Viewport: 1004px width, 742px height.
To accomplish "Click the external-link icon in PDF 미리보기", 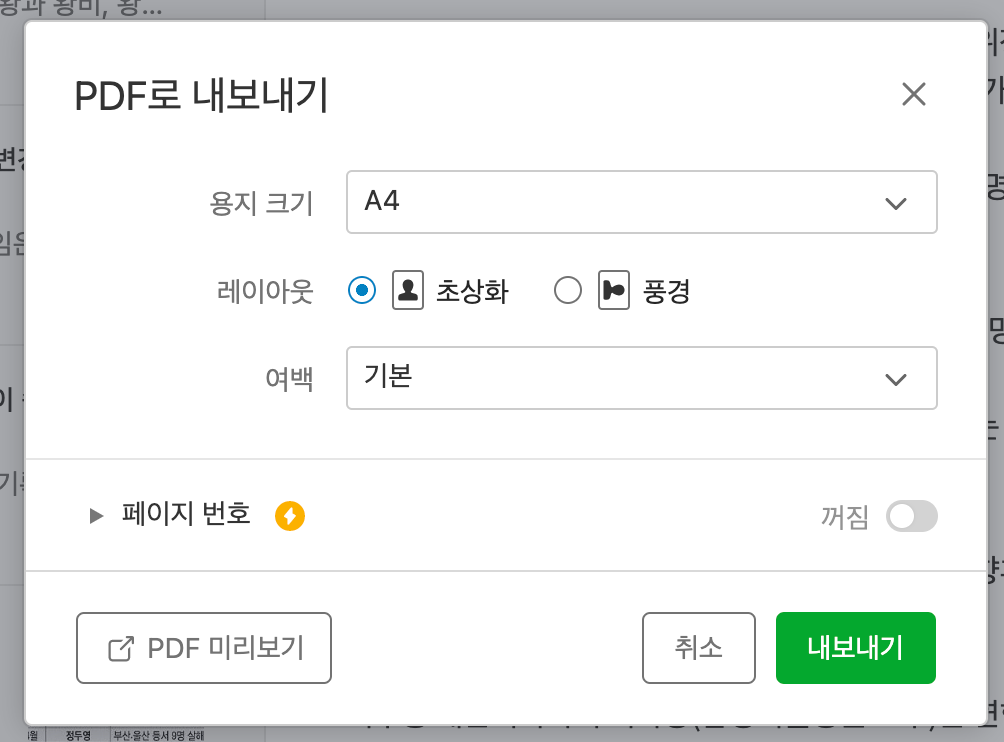I will (121, 649).
